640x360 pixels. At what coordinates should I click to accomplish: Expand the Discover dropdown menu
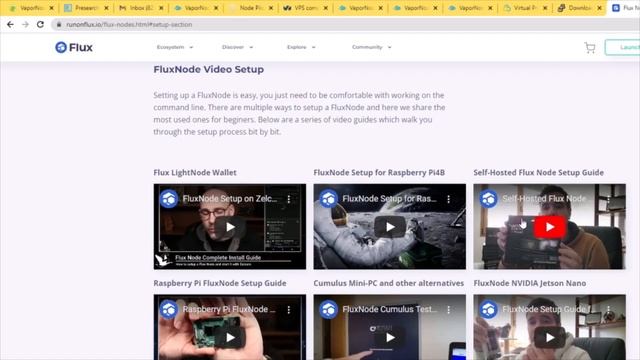[237, 47]
